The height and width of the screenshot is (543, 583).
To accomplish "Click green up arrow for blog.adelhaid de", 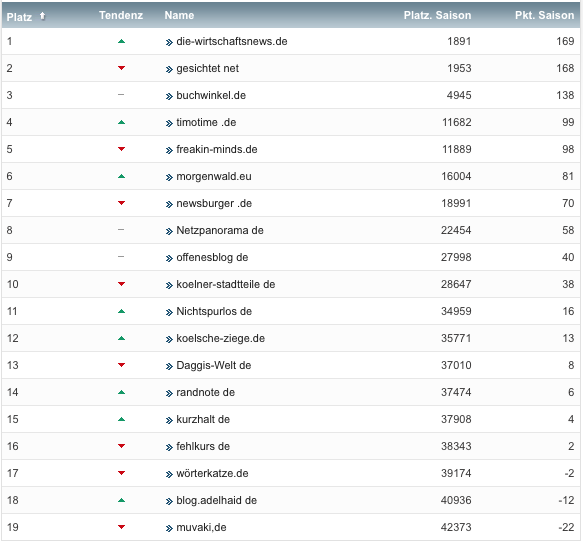I will [x=121, y=501].
